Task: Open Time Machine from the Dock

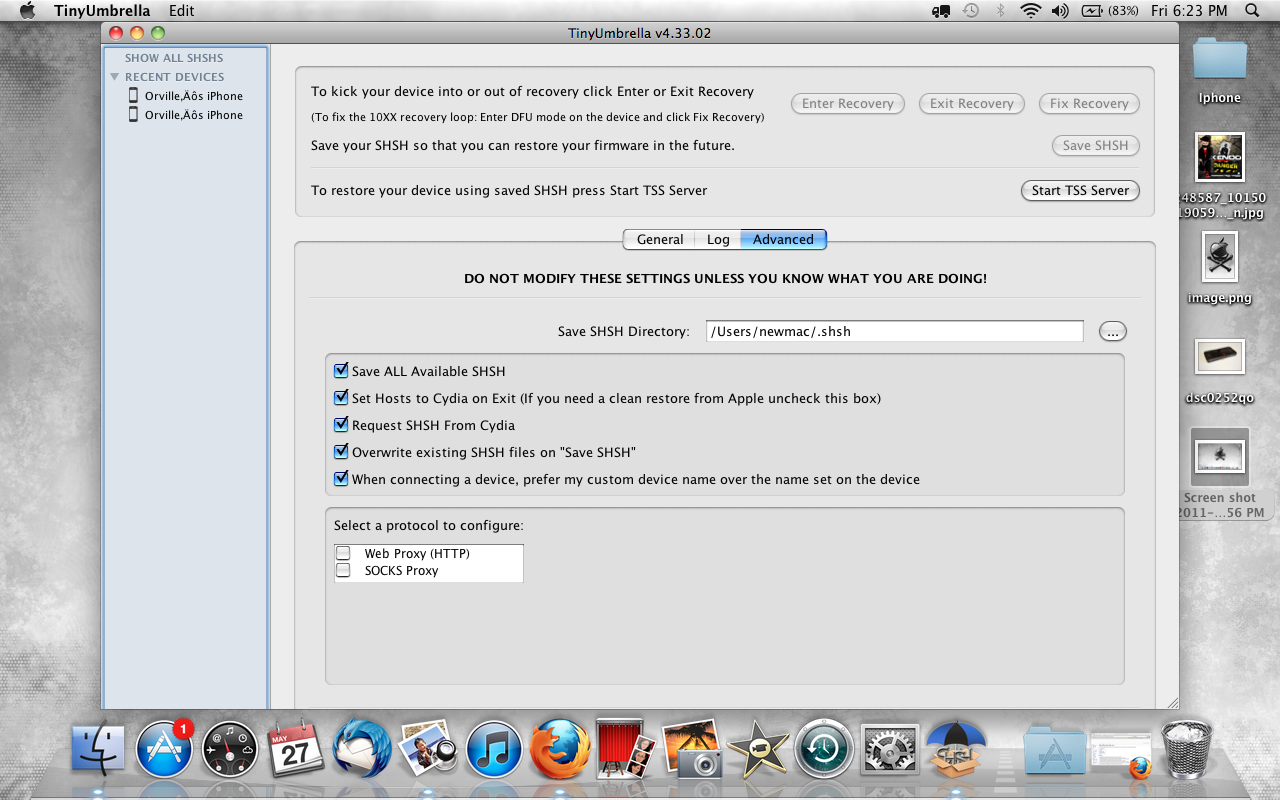Action: (x=824, y=750)
